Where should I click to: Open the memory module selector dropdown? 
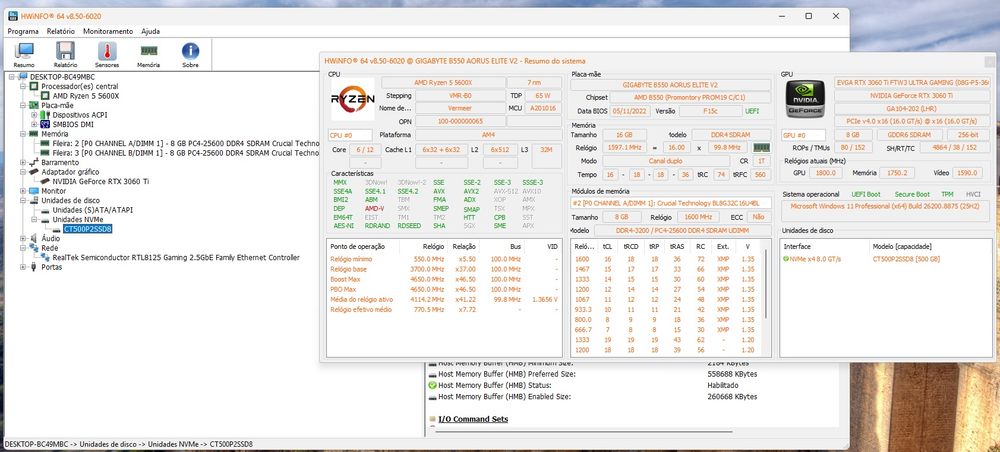pos(671,203)
